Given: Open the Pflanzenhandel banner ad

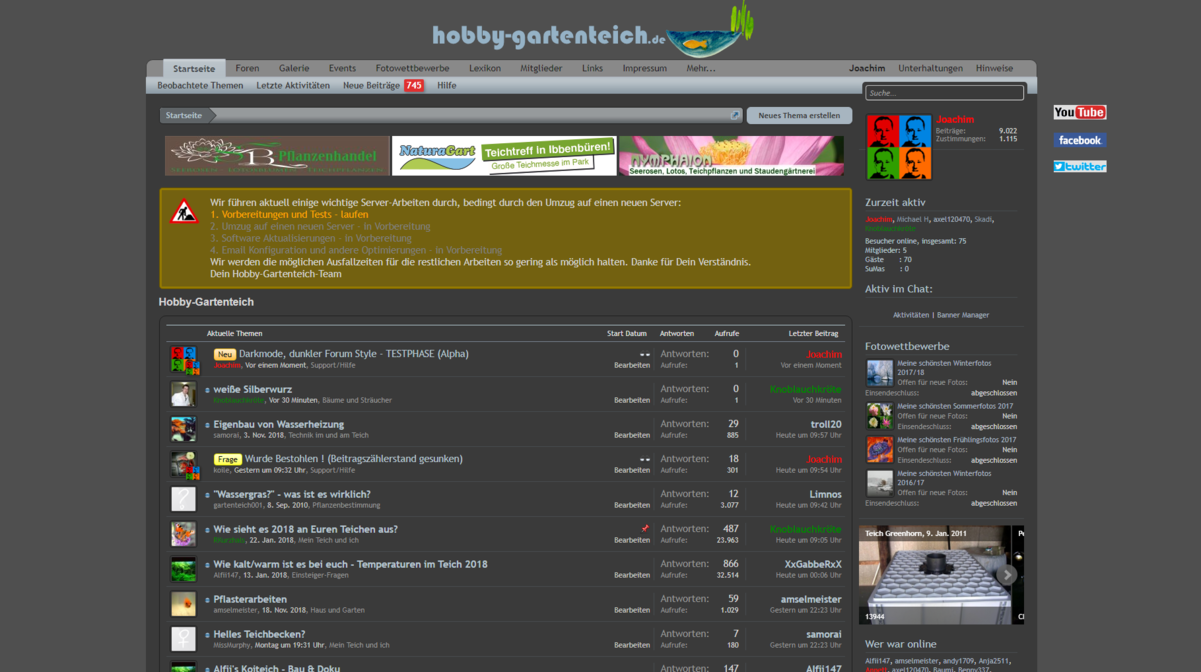Looking at the screenshot, I should click(x=277, y=156).
